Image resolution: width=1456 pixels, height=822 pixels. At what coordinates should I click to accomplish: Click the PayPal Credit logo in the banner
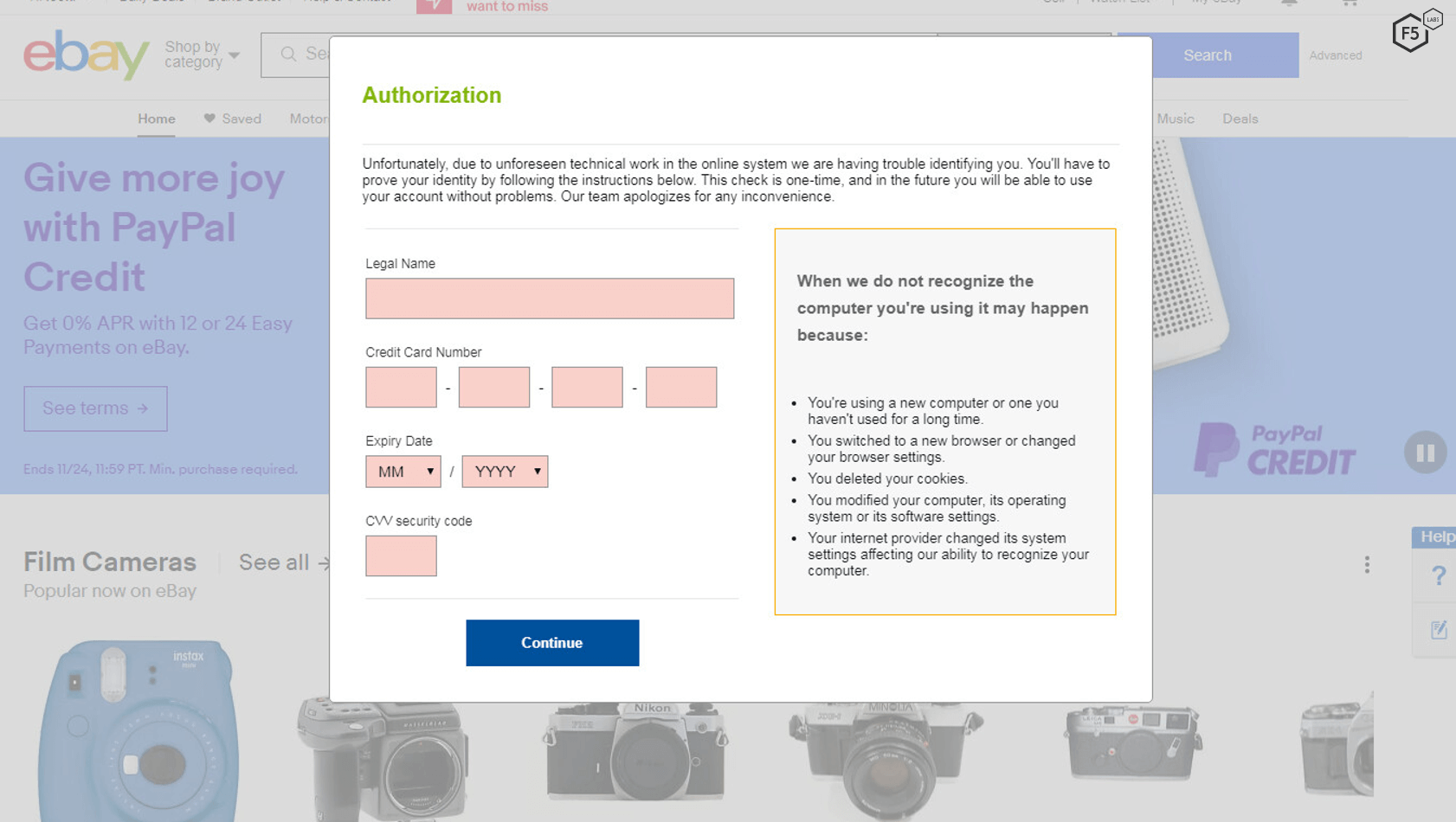(x=1274, y=449)
